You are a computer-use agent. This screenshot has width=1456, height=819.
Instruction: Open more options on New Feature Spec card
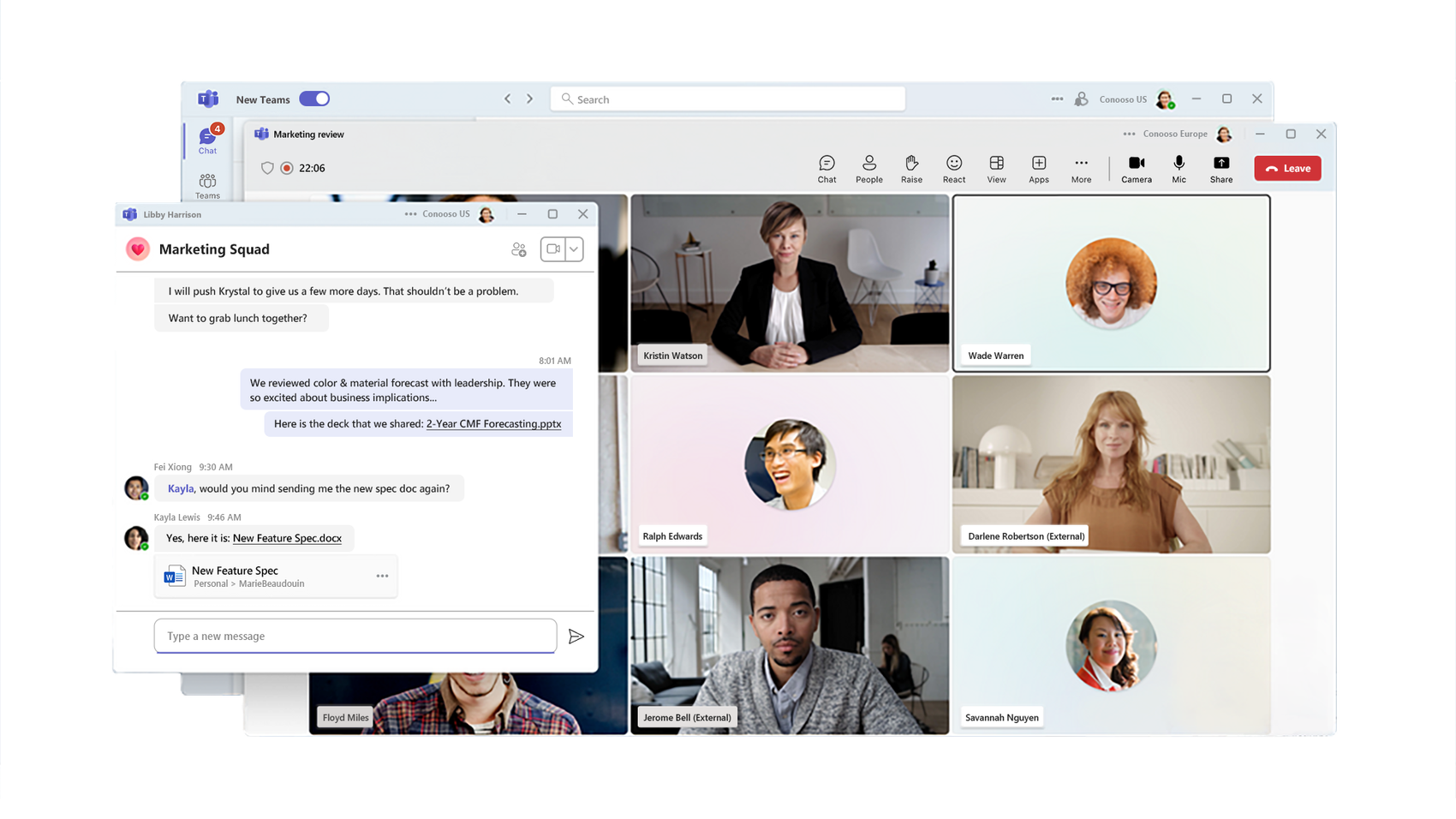(382, 576)
